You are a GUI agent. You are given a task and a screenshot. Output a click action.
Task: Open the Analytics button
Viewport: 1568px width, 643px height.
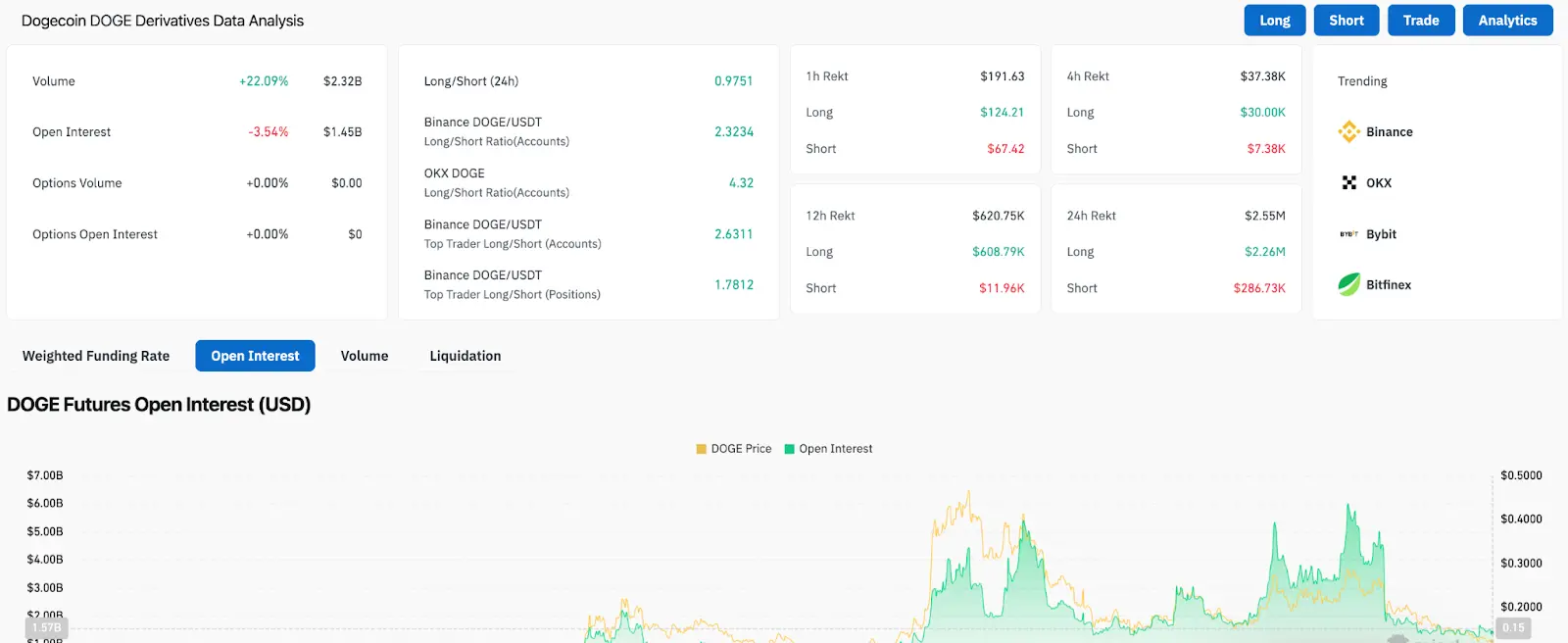click(x=1507, y=21)
